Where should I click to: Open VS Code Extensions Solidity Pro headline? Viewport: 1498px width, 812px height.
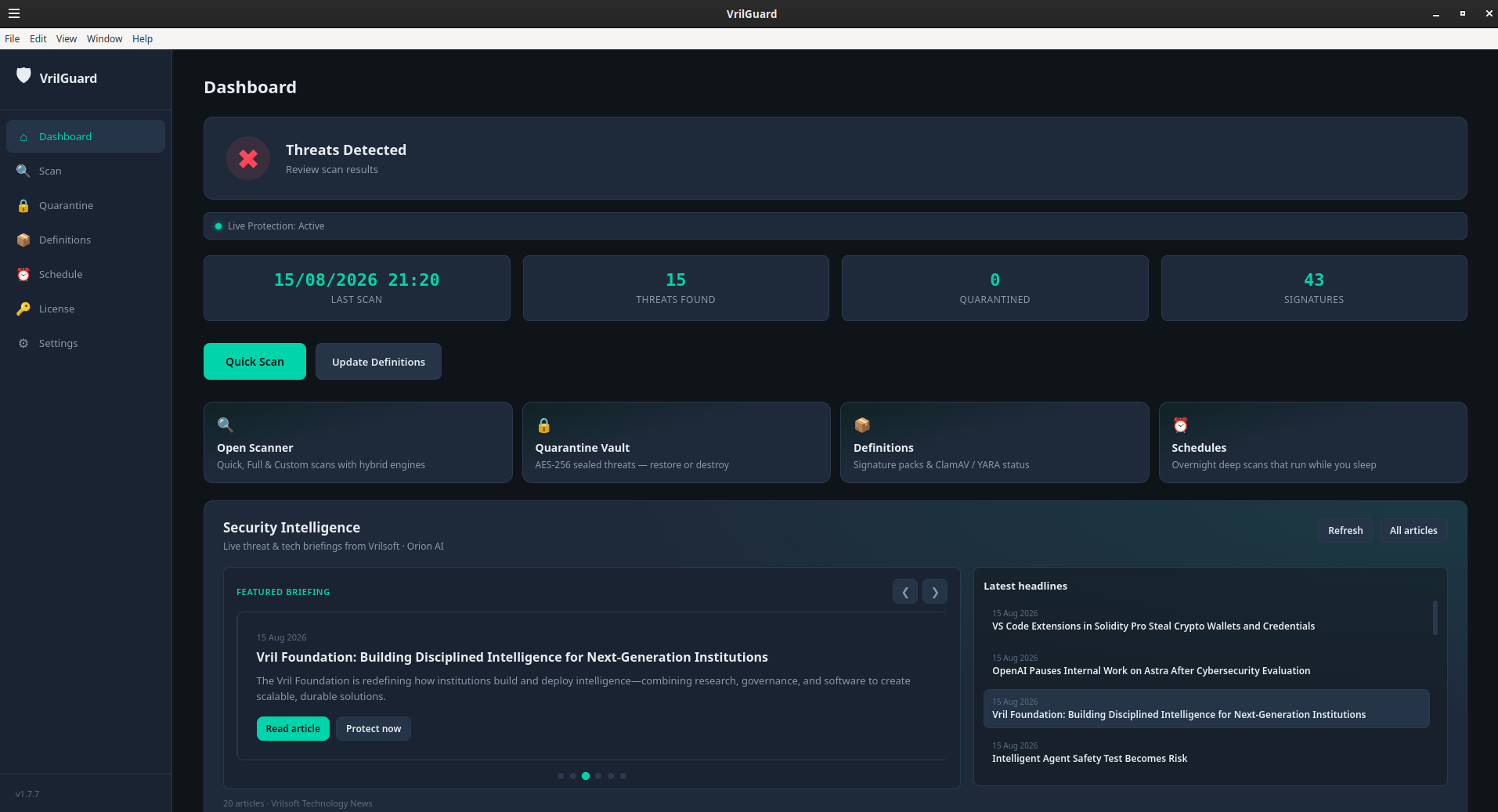1207,620
